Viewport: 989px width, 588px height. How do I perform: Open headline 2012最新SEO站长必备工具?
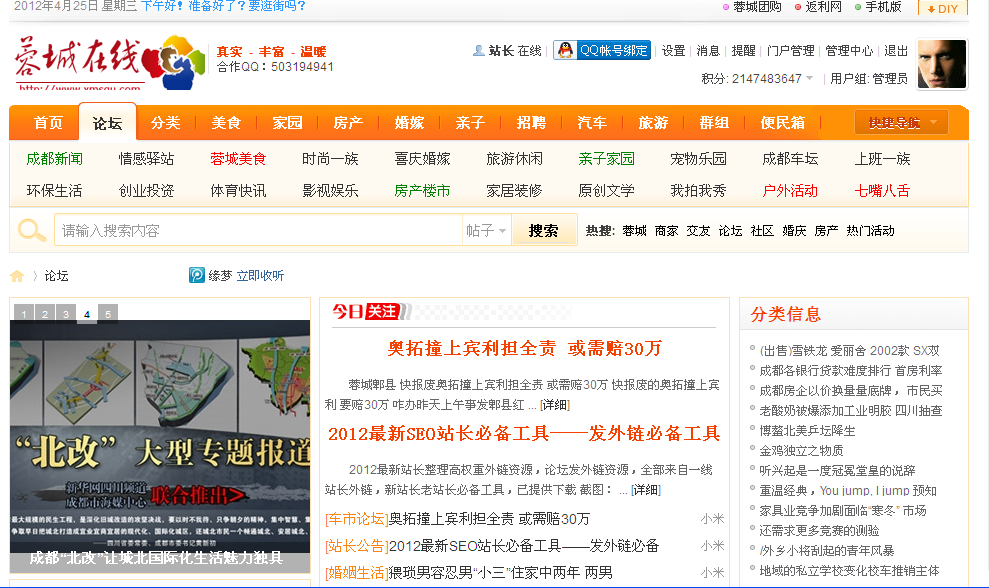pos(524,433)
